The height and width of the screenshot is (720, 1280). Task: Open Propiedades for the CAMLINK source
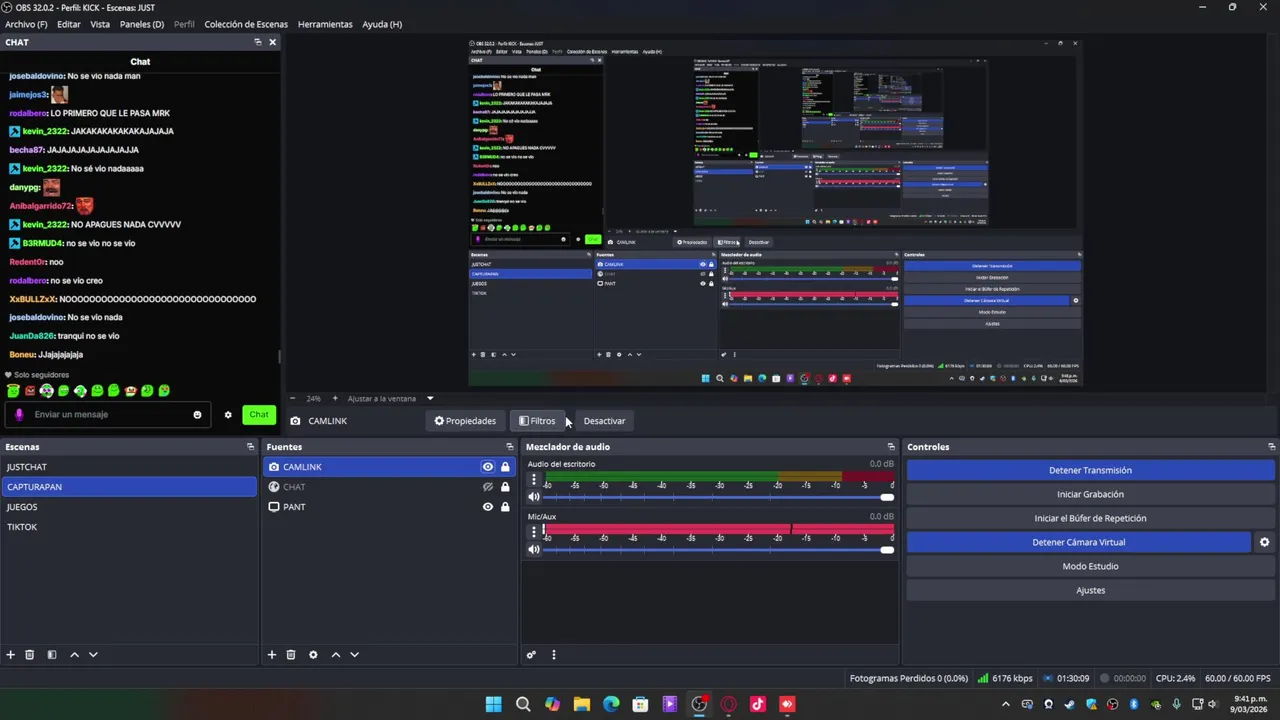pyautogui.click(x=465, y=421)
